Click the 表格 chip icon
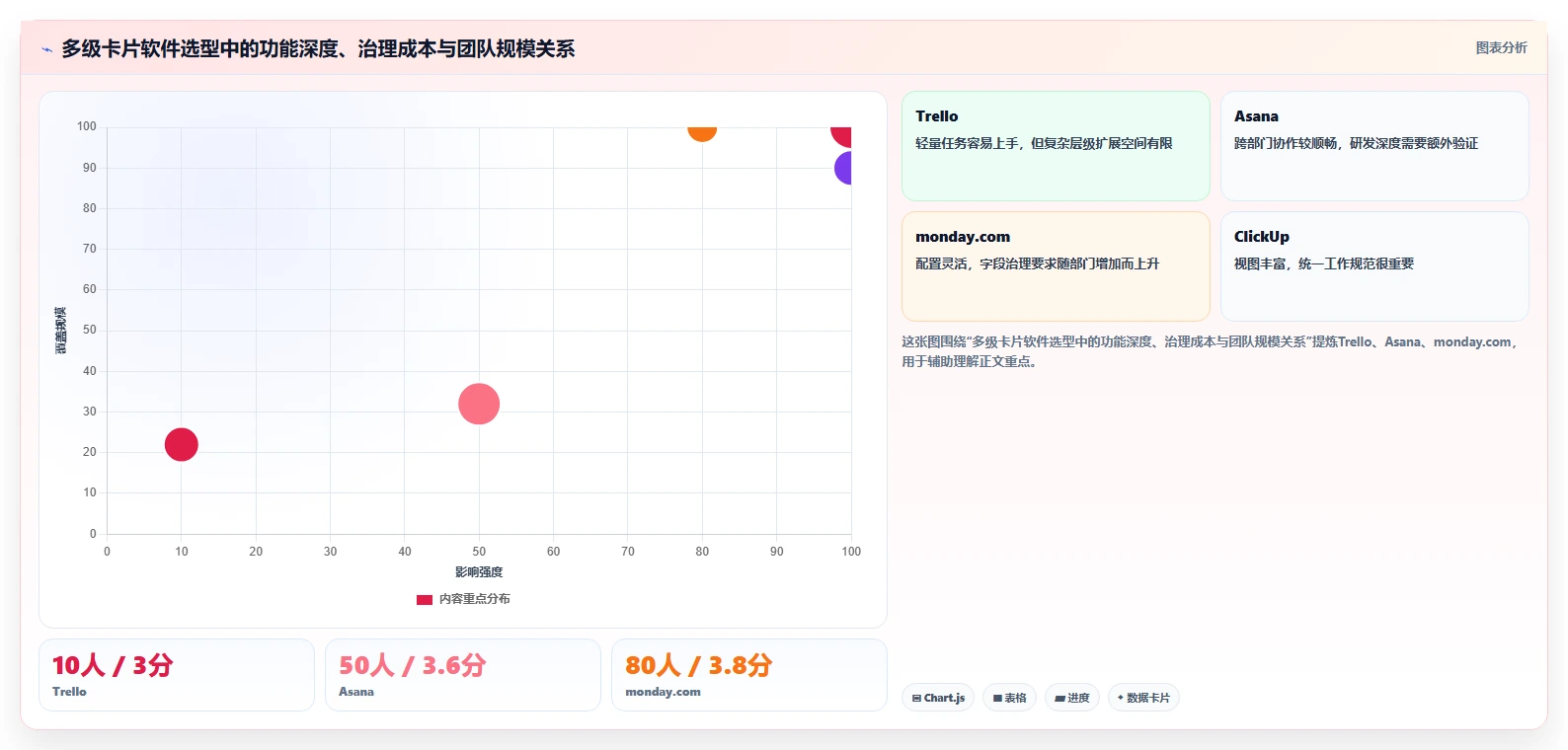 (x=997, y=698)
